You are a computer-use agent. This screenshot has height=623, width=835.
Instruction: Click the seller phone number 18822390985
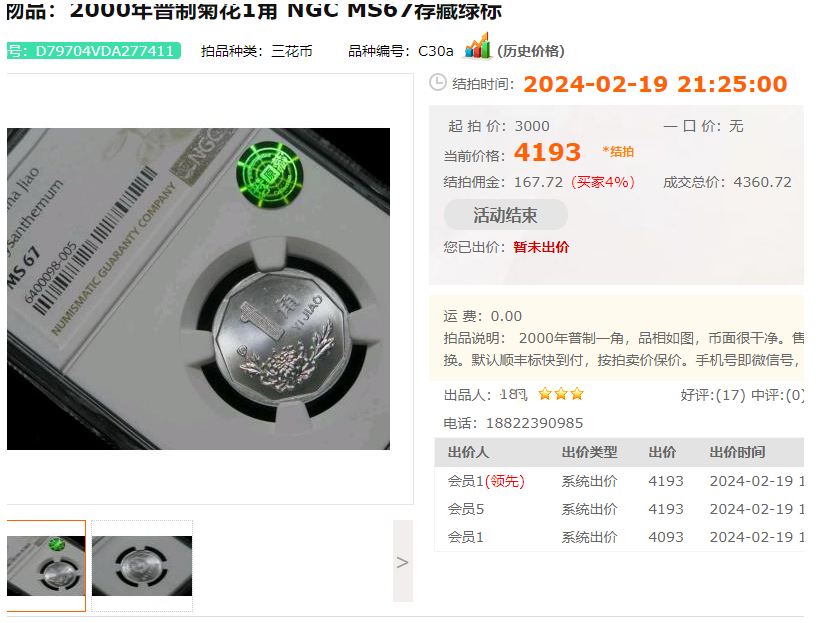[x=534, y=423]
